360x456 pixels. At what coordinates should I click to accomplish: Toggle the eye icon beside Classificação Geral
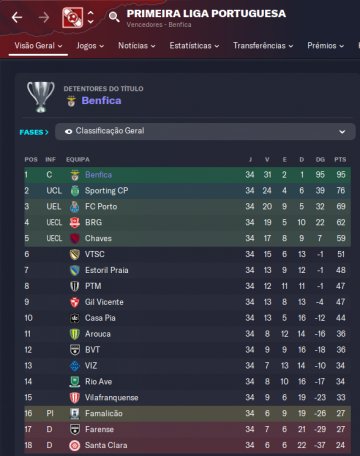click(68, 132)
